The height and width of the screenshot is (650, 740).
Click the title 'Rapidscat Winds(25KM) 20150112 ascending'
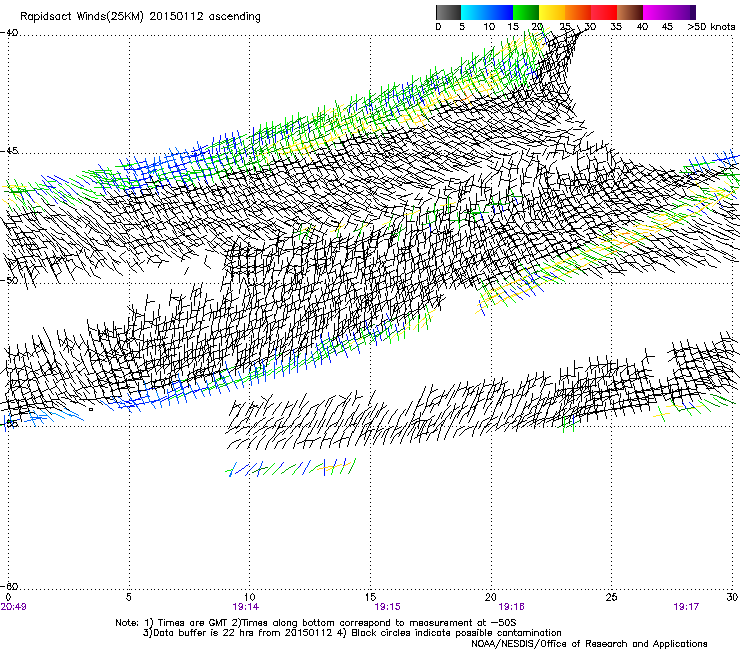click(140, 17)
